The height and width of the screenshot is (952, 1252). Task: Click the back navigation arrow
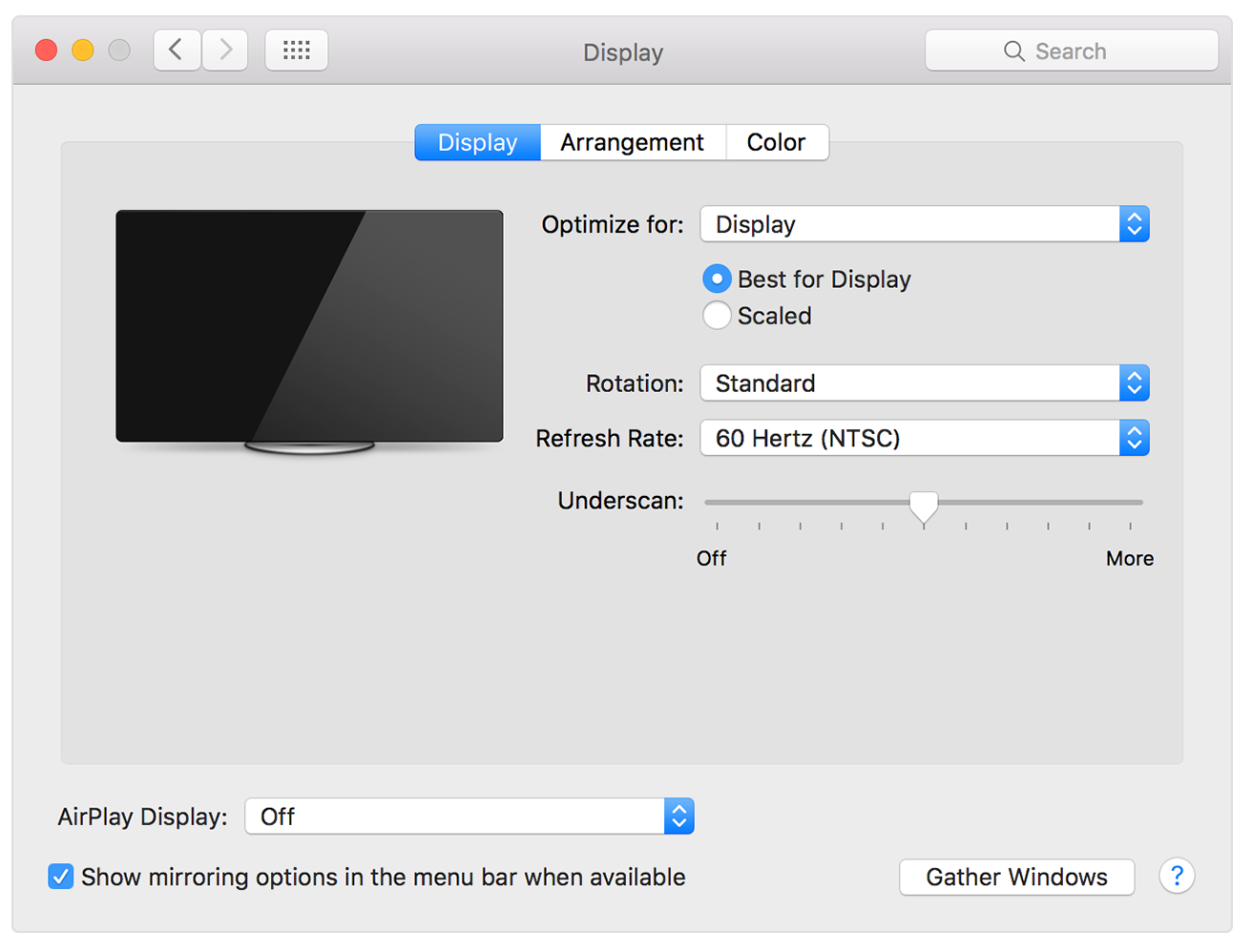pos(177,50)
